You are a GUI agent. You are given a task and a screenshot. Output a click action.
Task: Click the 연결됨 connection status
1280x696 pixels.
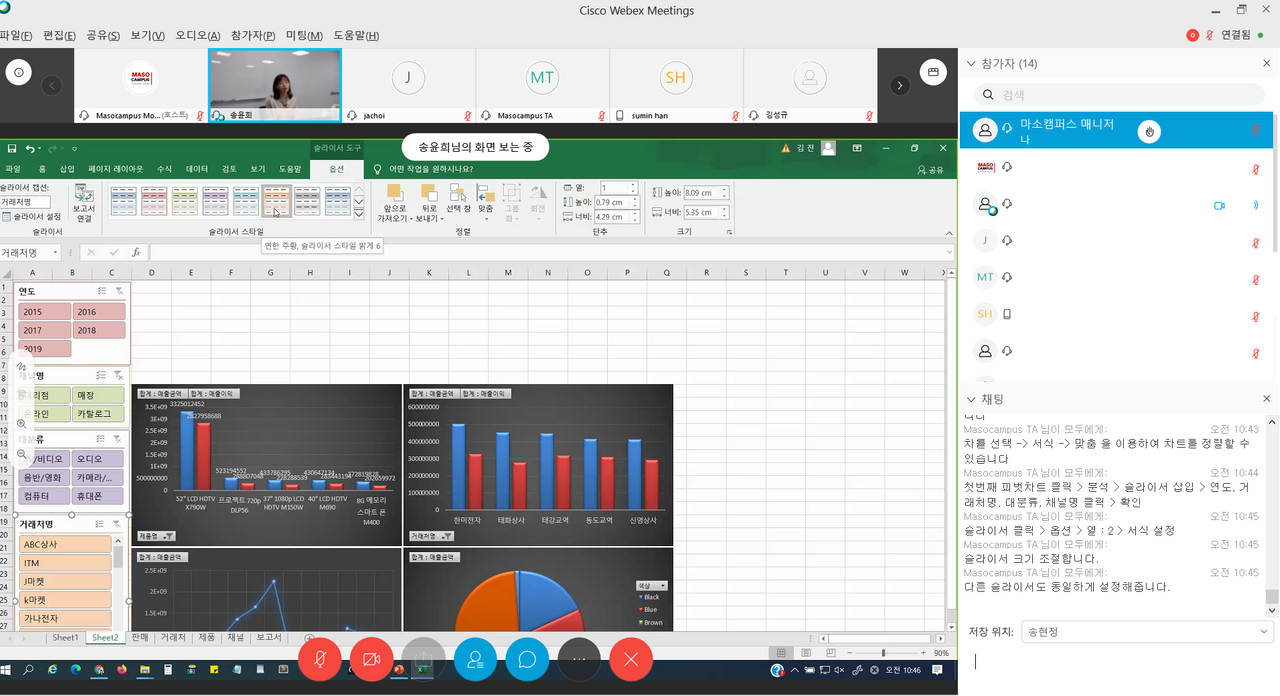click(1235, 35)
